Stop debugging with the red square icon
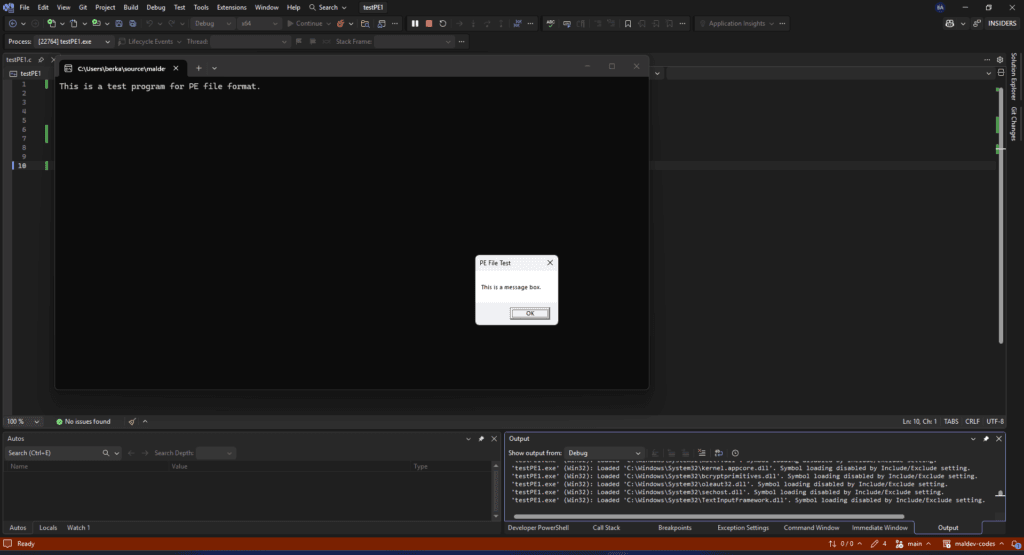 tap(429, 23)
